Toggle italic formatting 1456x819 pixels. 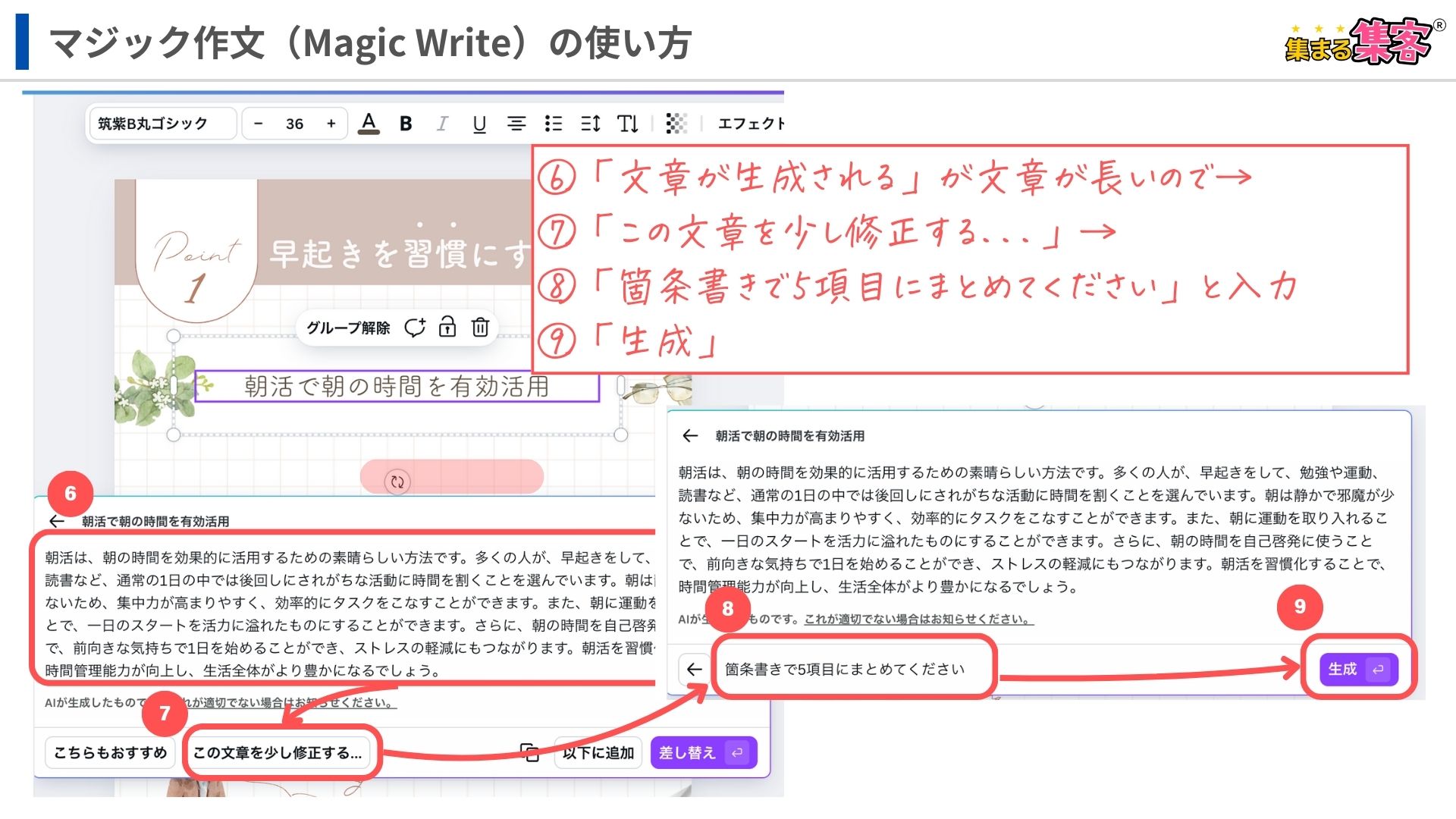442,124
